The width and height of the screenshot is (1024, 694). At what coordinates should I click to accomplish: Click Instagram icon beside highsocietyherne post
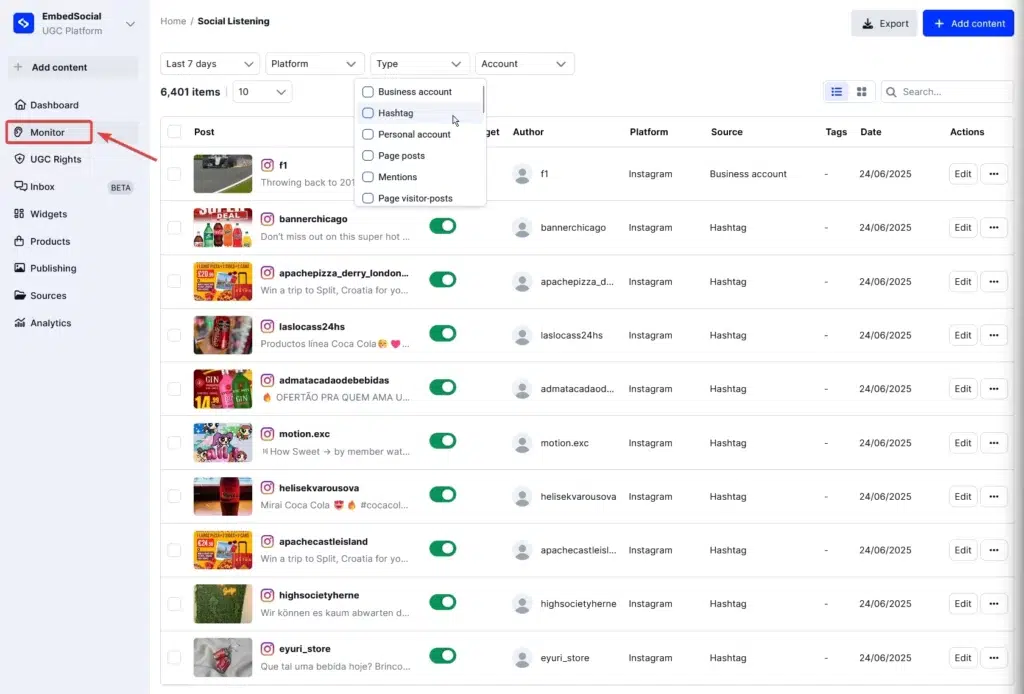click(267, 595)
